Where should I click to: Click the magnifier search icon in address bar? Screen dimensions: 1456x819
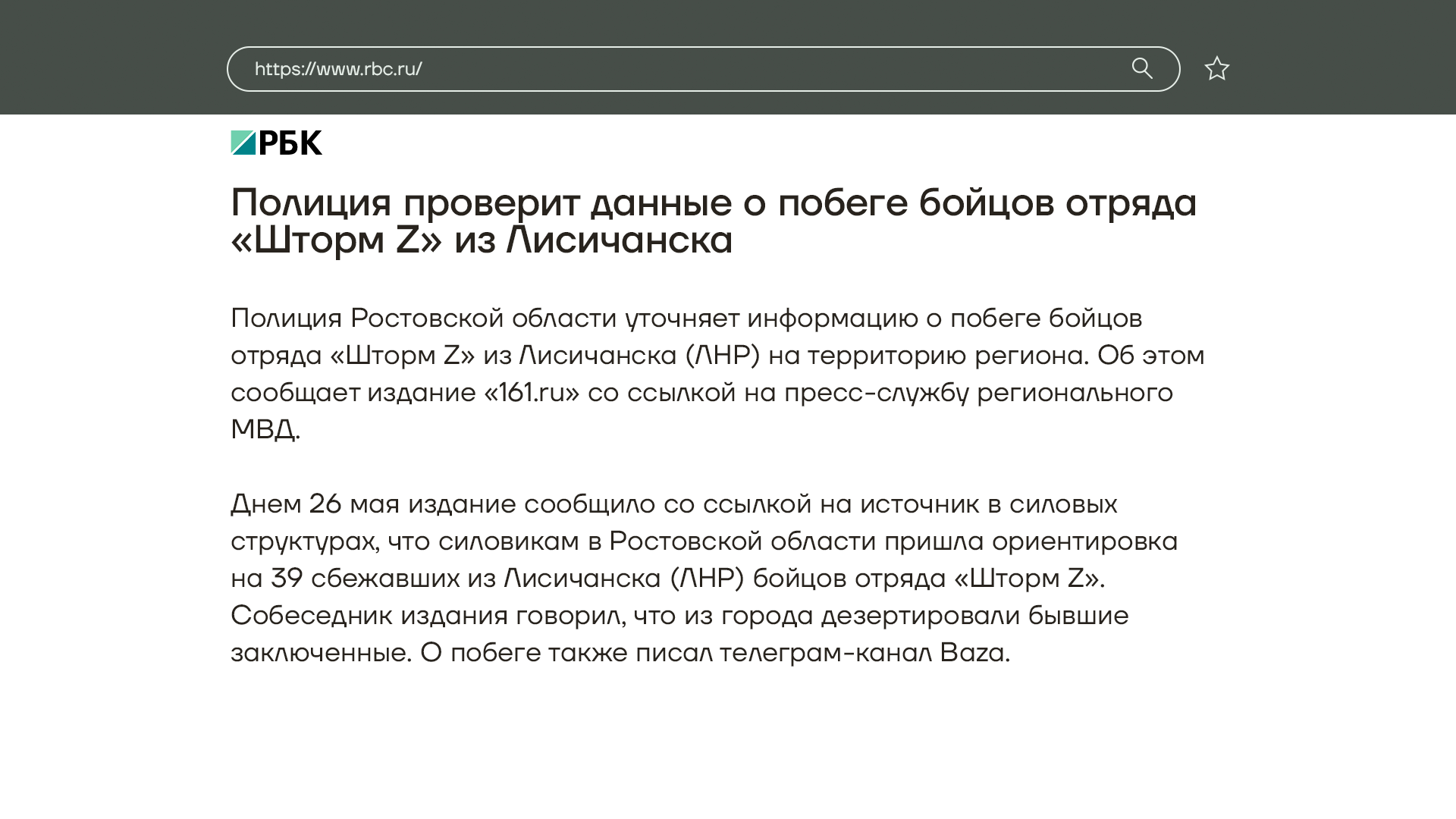pos(1142,68)
